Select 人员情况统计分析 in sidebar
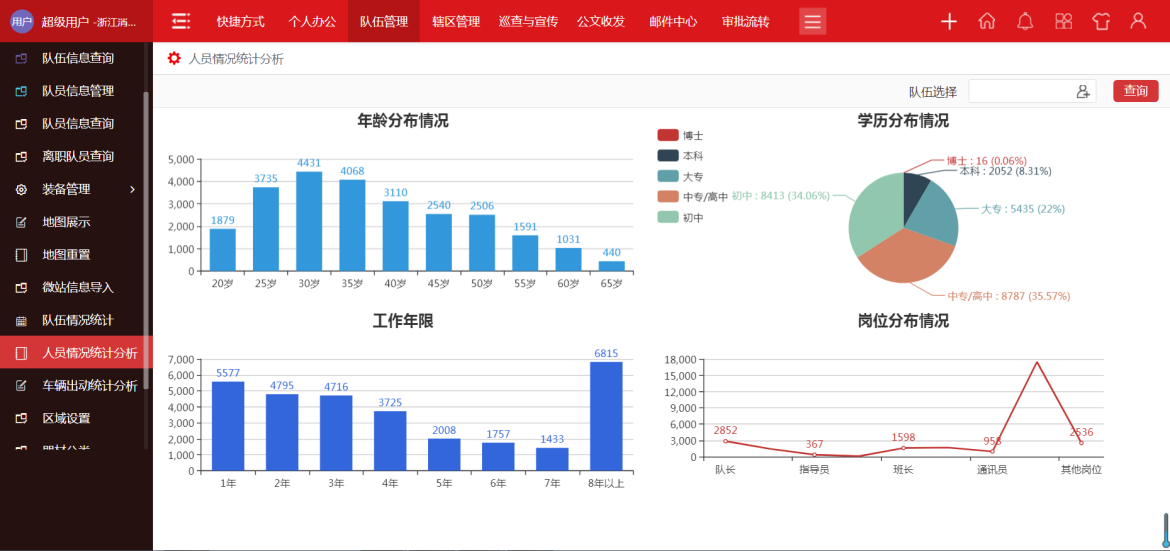This screenshot has width=1170, height=551. (76, 352)
